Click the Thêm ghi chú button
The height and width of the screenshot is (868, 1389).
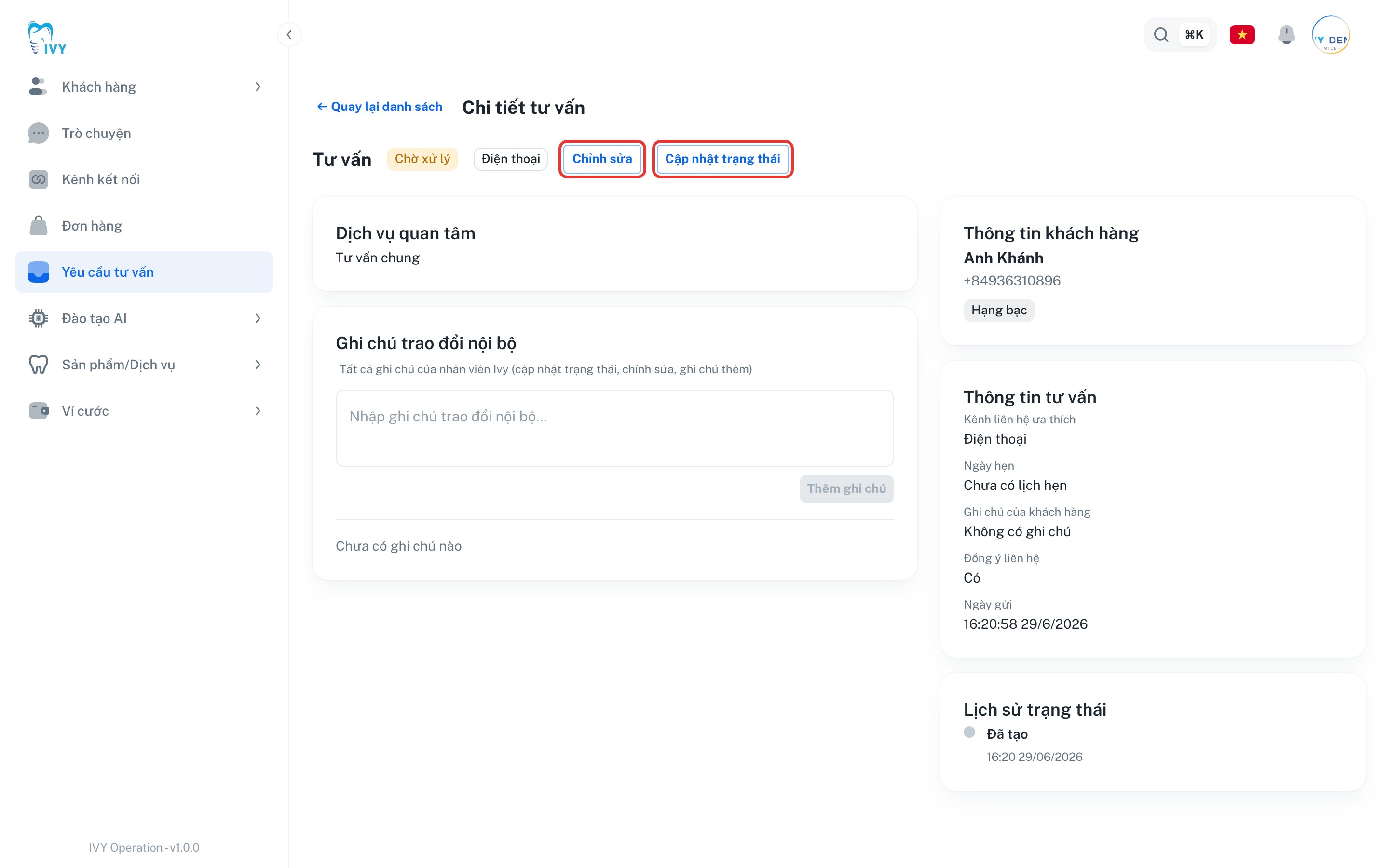point(846,488)
